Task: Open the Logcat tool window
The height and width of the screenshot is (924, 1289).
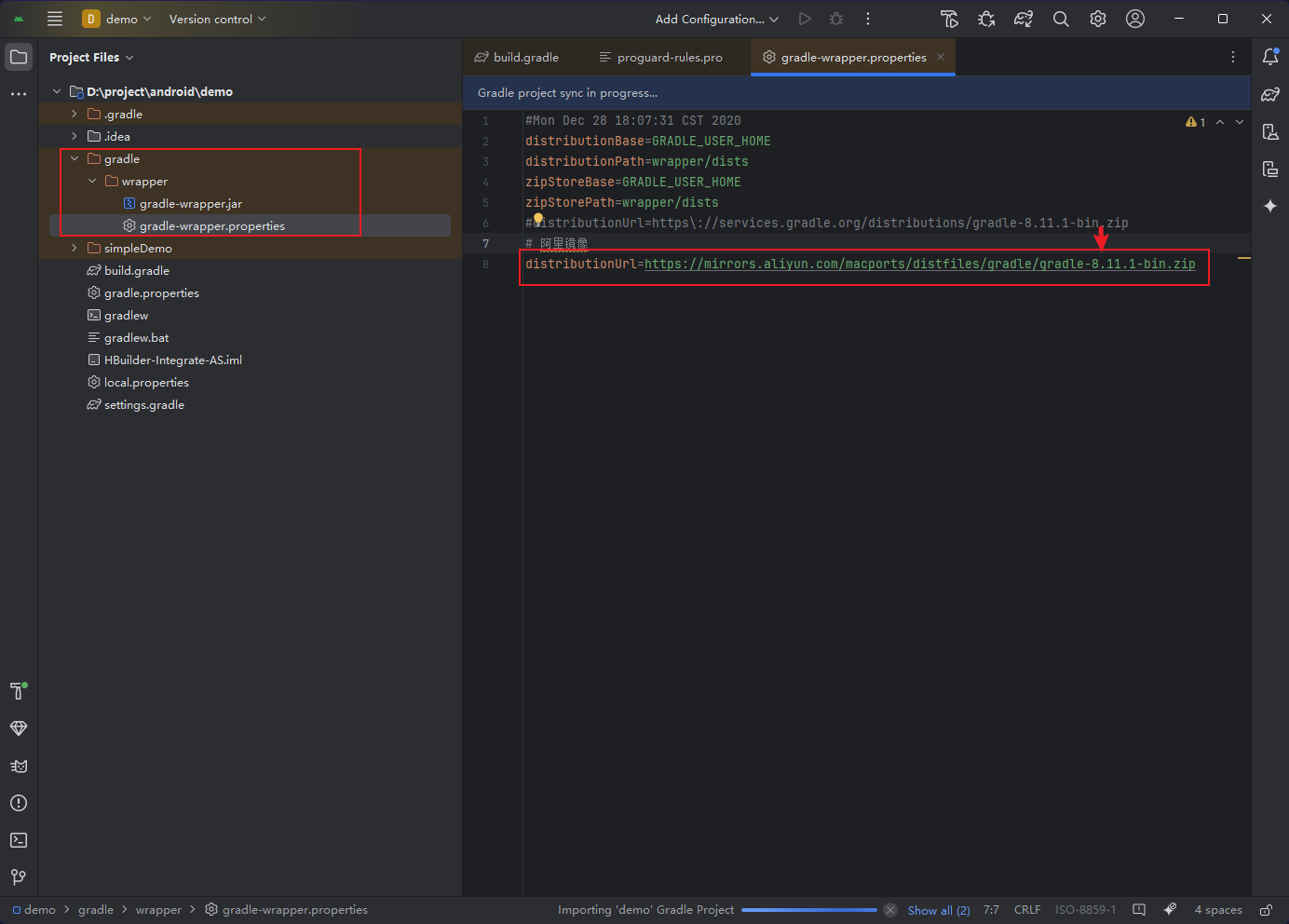Action: [x=19, y=766]
